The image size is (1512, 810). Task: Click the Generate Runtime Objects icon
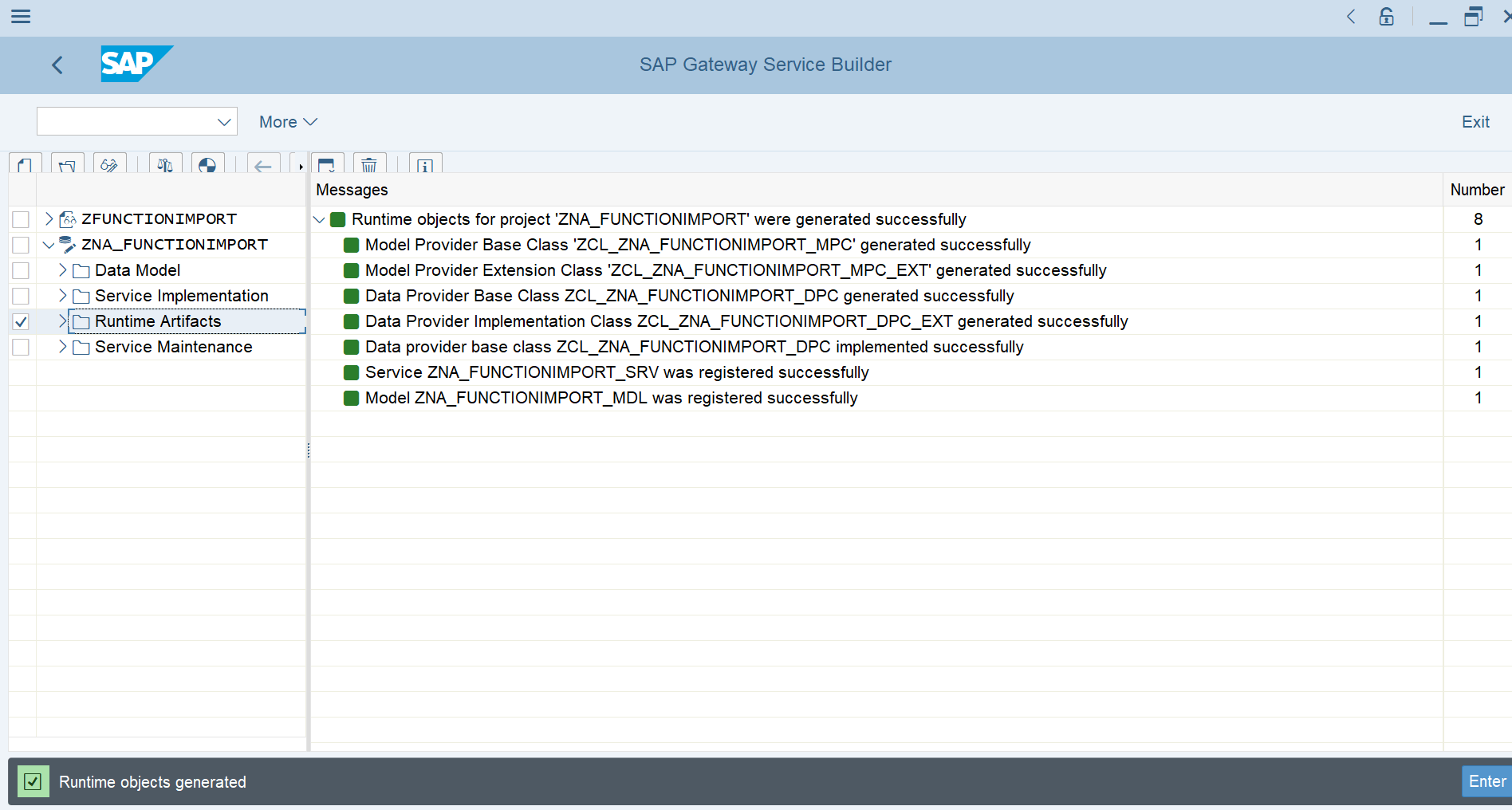click(207, 165)
